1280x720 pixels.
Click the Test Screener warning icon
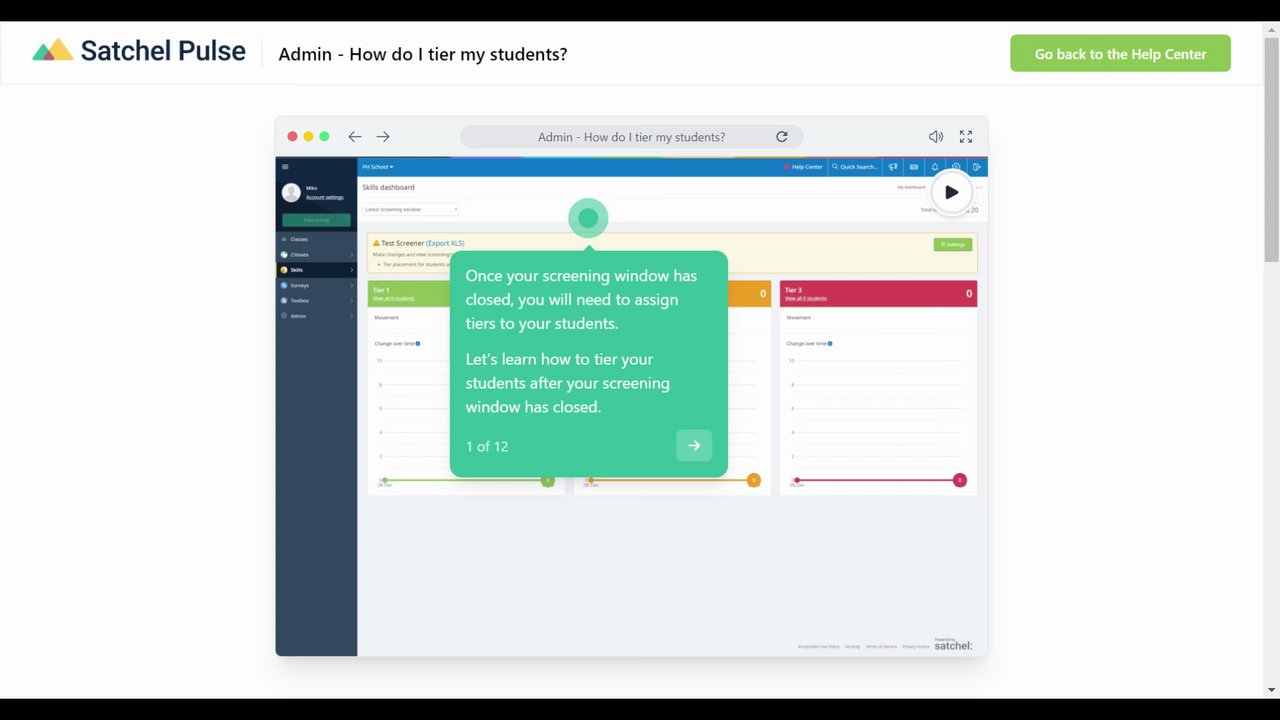pos(376,243)
